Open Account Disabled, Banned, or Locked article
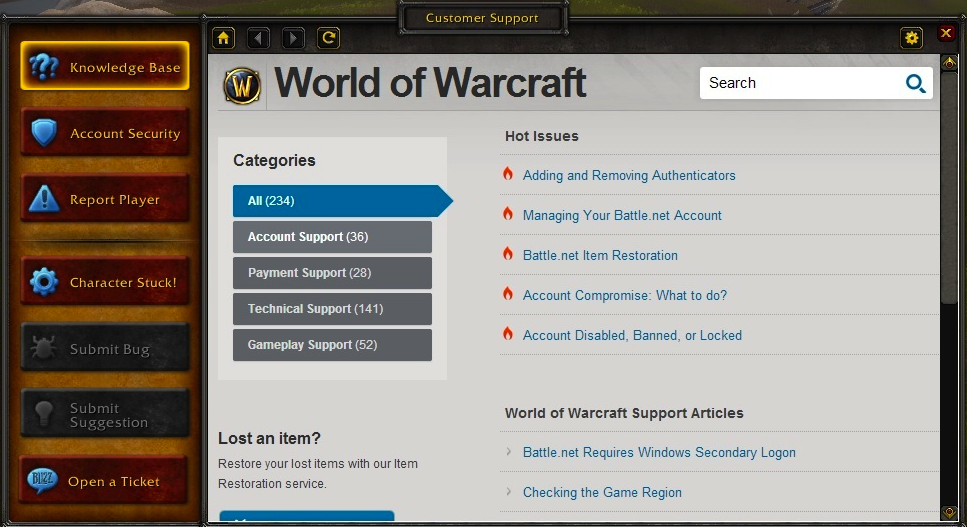 (x=632, y=336)
